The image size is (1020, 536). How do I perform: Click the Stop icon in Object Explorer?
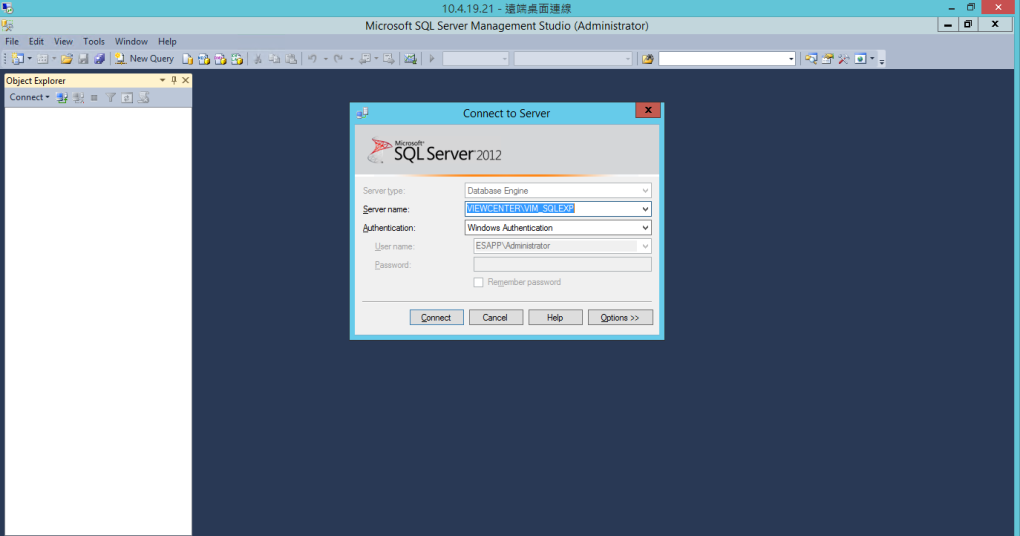[94, 98]
